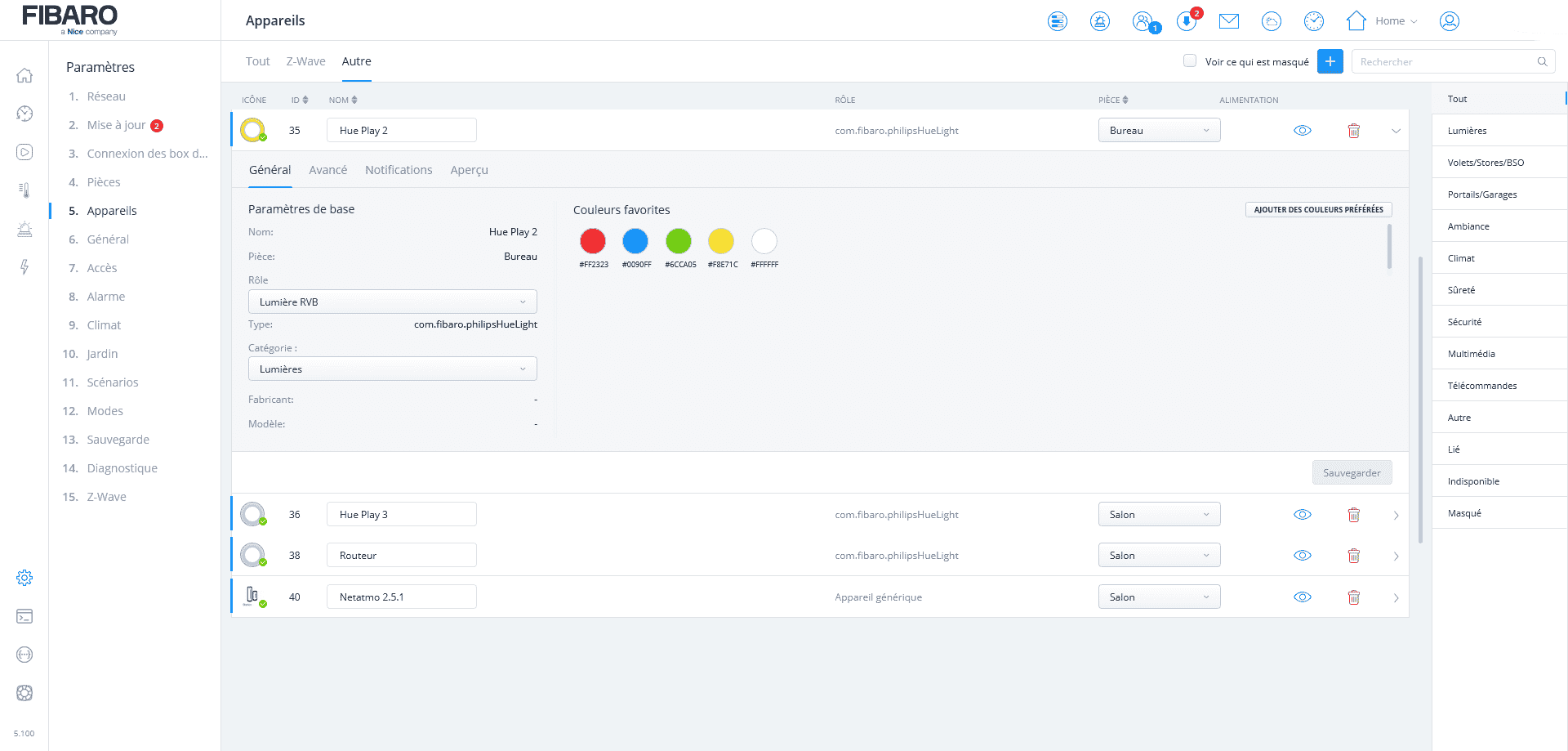The height and width of the screenshot is (751, 1568).
Task: Click the Hue Play 2 name field
Action: tap(401, 130)
